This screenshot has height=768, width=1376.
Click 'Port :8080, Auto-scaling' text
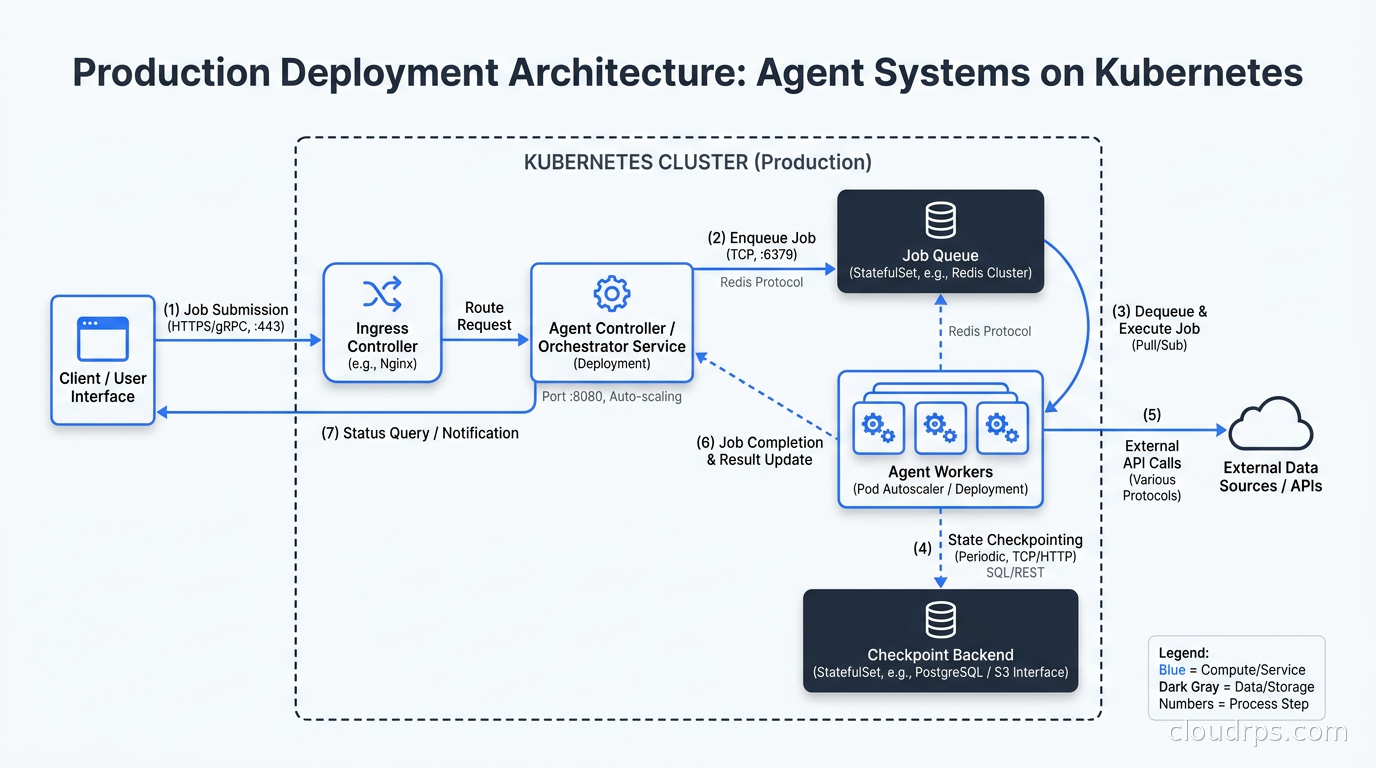tap(612, 396)
